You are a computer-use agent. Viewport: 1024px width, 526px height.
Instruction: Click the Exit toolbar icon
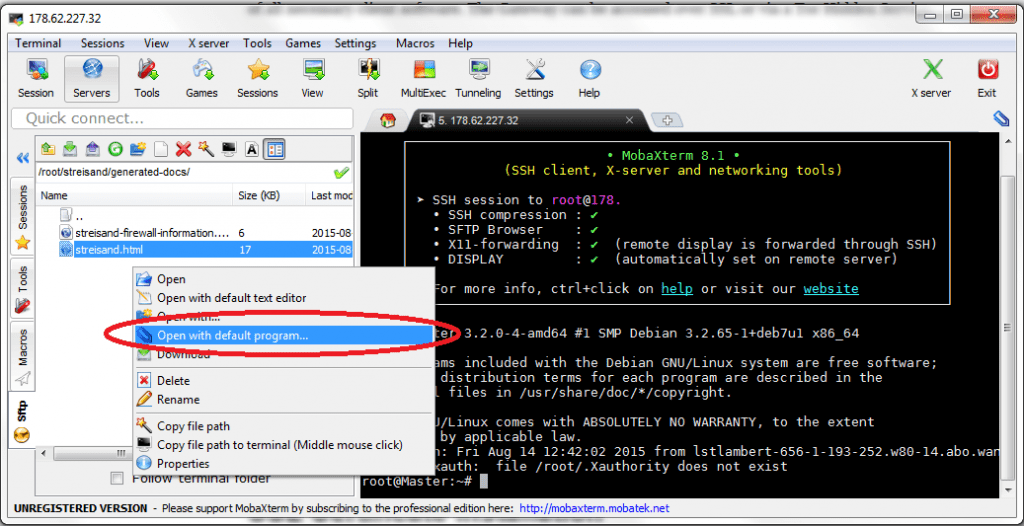(x=987, y=79)
